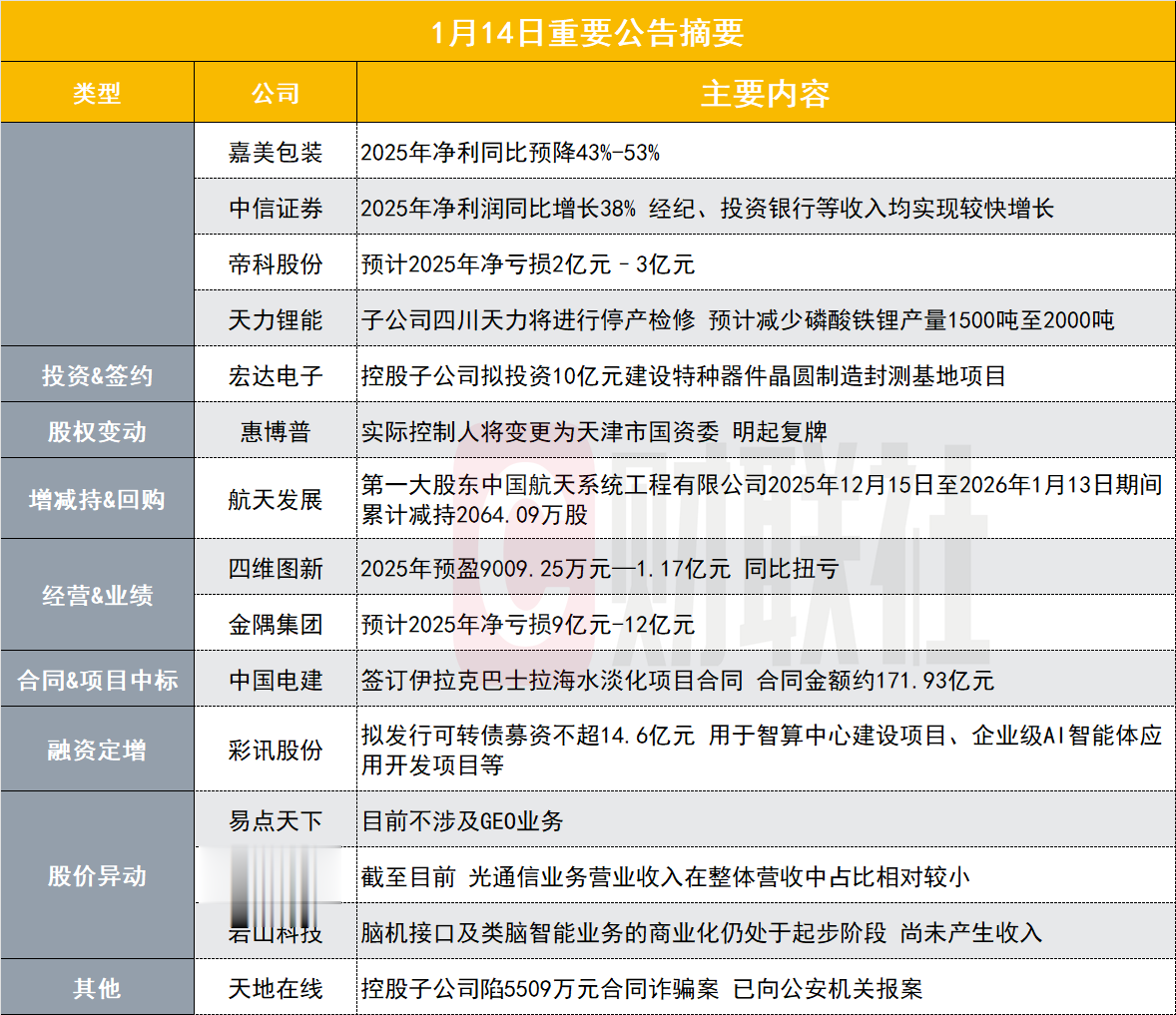
Task: Click the 5509万元合同诈骗案 content text
Action: tap(641, 989)
